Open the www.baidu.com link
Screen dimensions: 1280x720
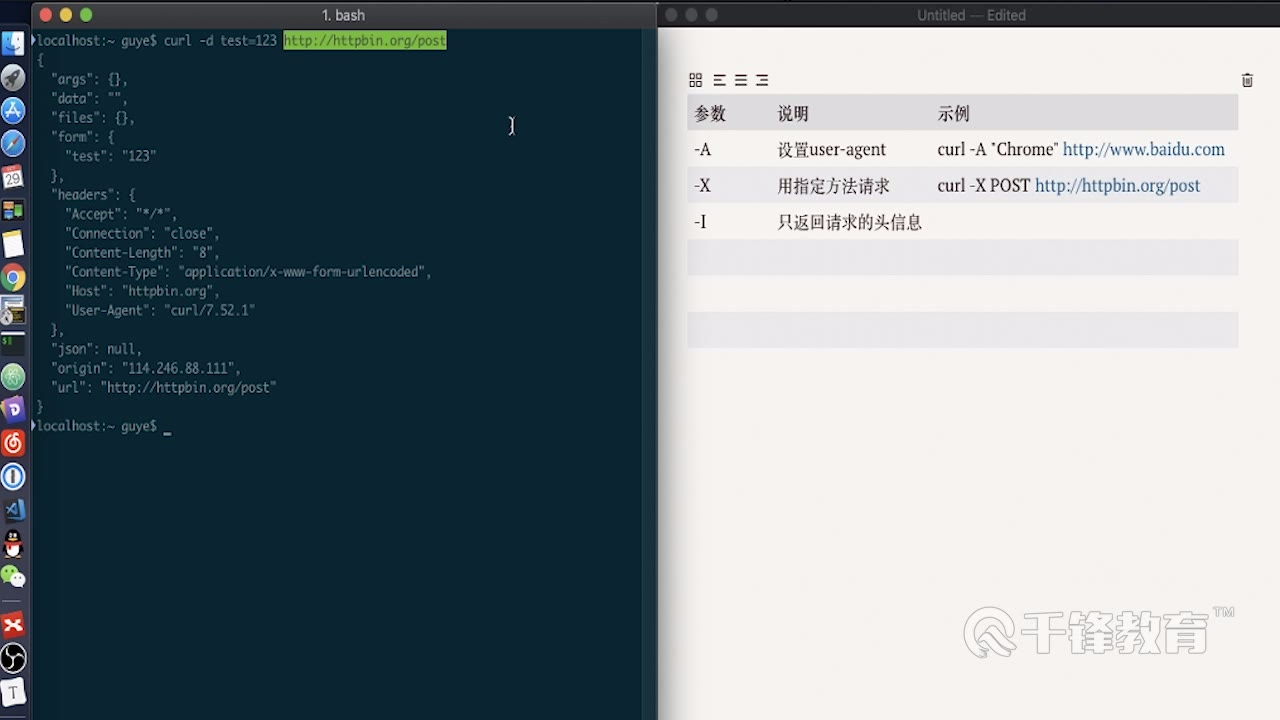pyautogui.click(x=1143, y=149)
